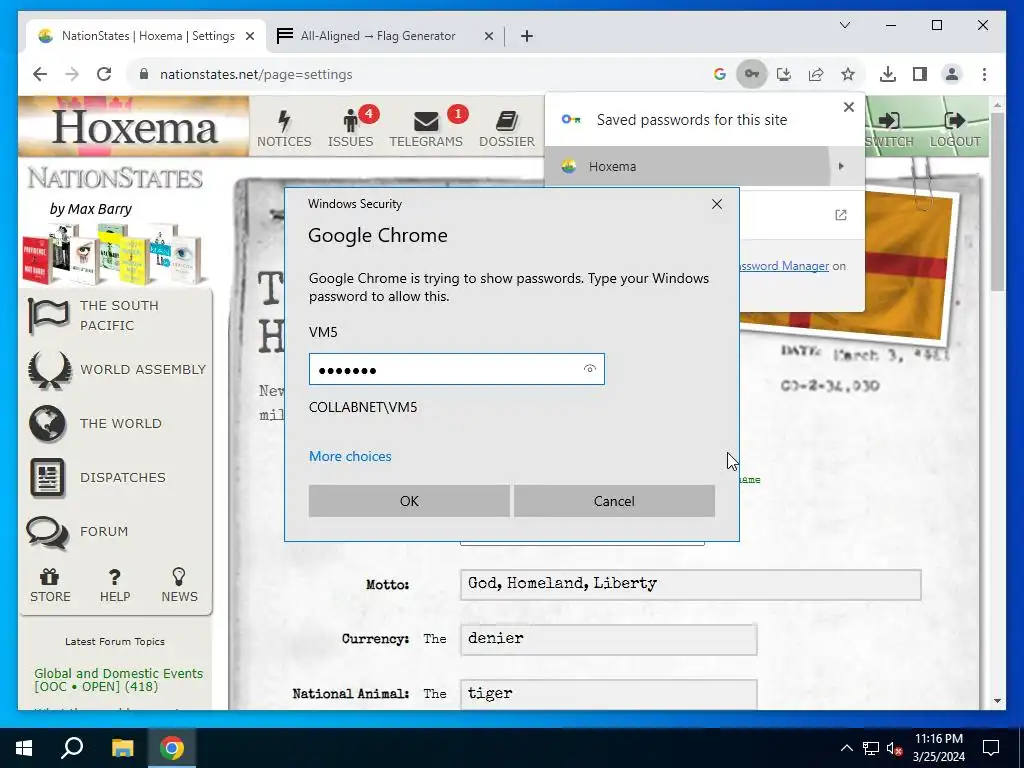Open tab search dropdown chevron

pos(844,25)
